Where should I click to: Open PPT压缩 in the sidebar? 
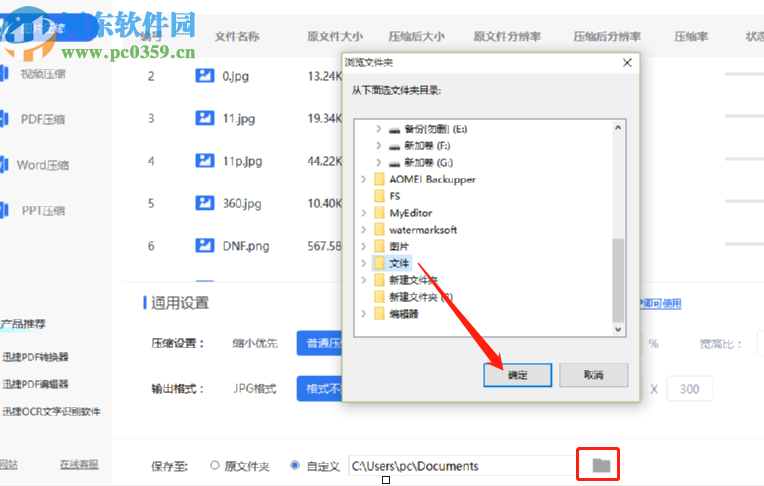click(x=43, y=211)
